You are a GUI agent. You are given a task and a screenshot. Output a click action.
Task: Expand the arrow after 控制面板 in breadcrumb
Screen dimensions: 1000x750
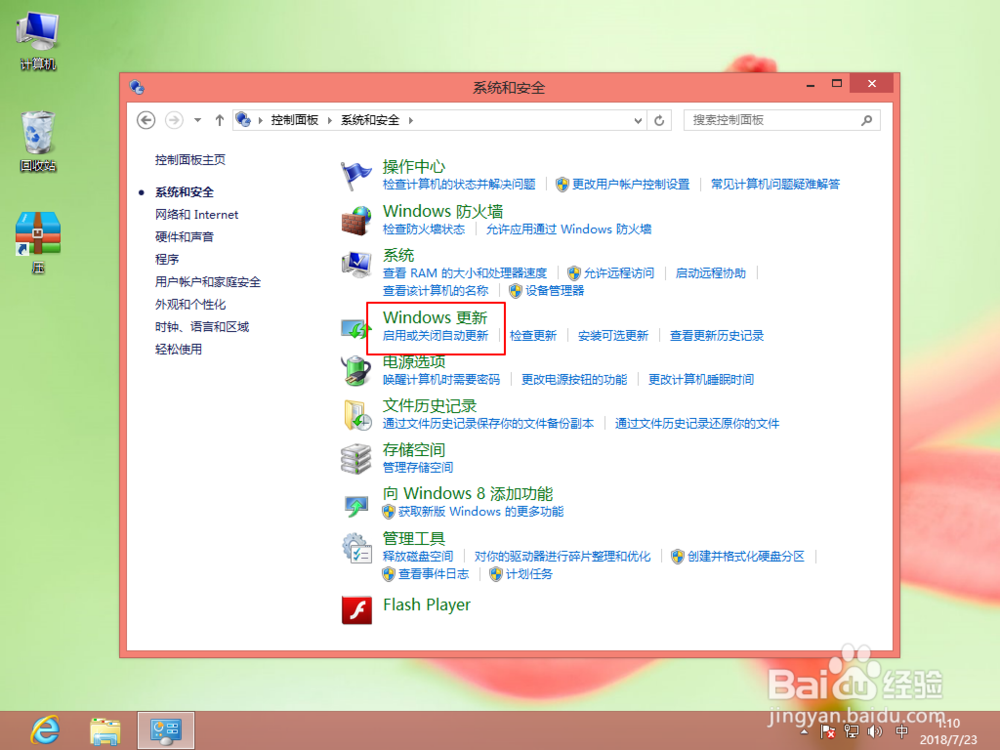click(330, 120)
